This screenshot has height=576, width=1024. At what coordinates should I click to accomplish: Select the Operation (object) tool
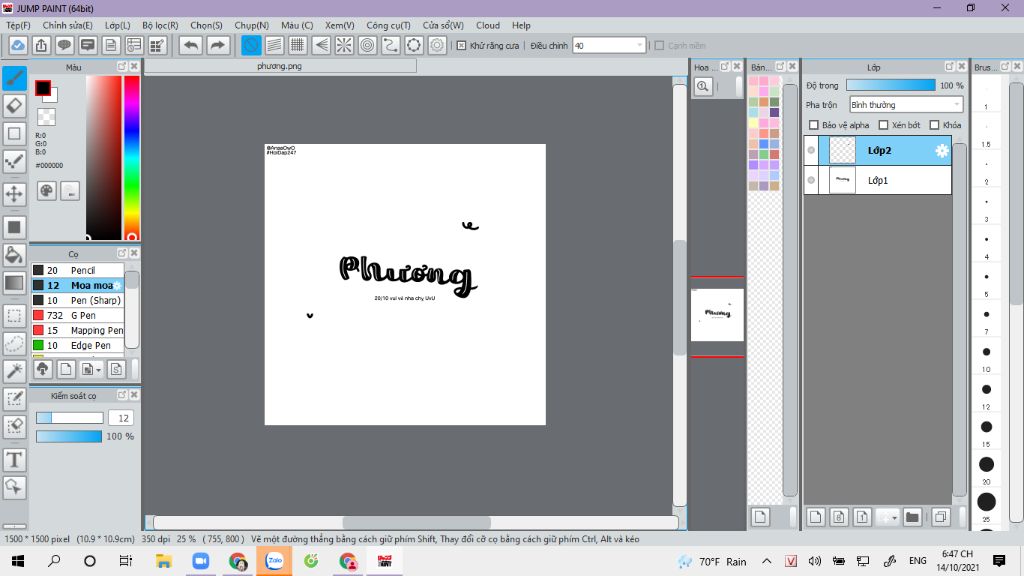(x=14, y=487)
